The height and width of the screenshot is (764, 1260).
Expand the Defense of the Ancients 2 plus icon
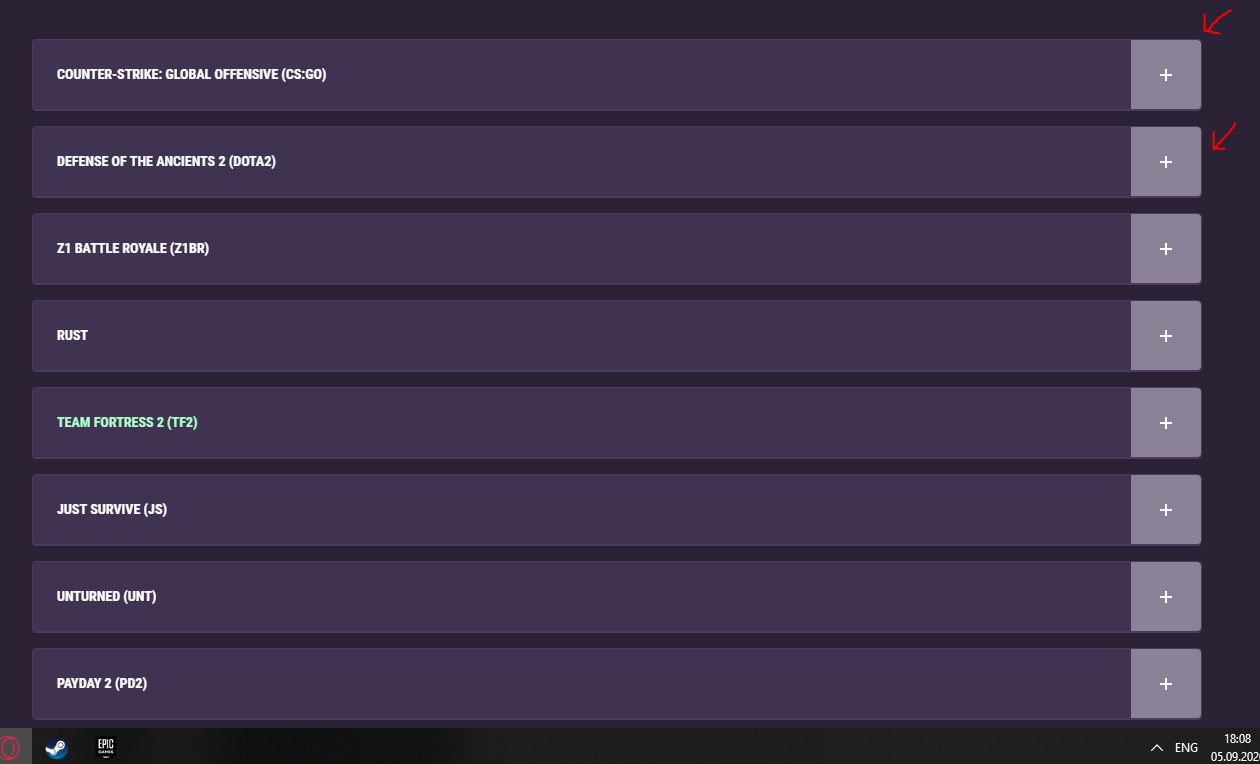click(1165, 162)
